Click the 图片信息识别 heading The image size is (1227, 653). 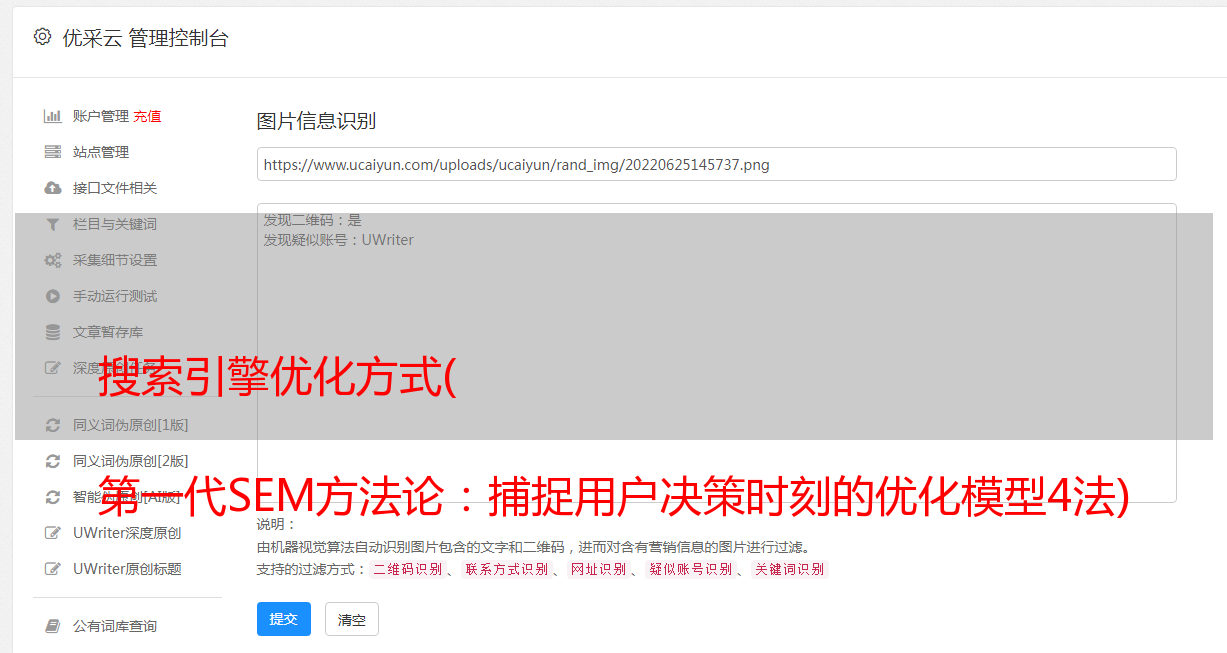pyautogui.click(x=316, y=122)
